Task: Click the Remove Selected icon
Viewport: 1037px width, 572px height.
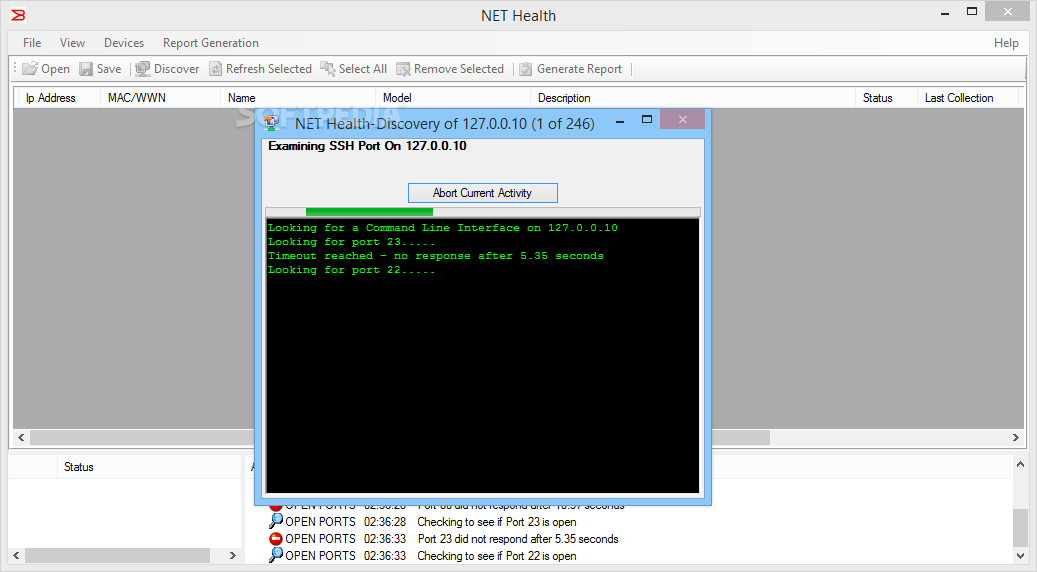Action: coord(403,69)
